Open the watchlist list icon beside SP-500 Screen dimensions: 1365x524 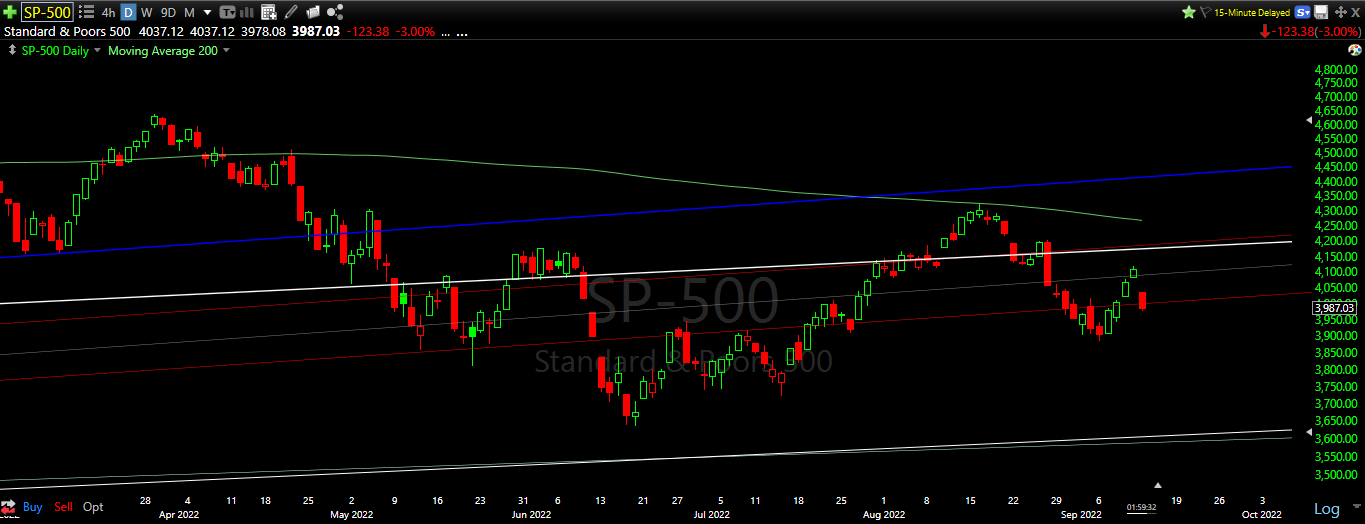[86, 12]
